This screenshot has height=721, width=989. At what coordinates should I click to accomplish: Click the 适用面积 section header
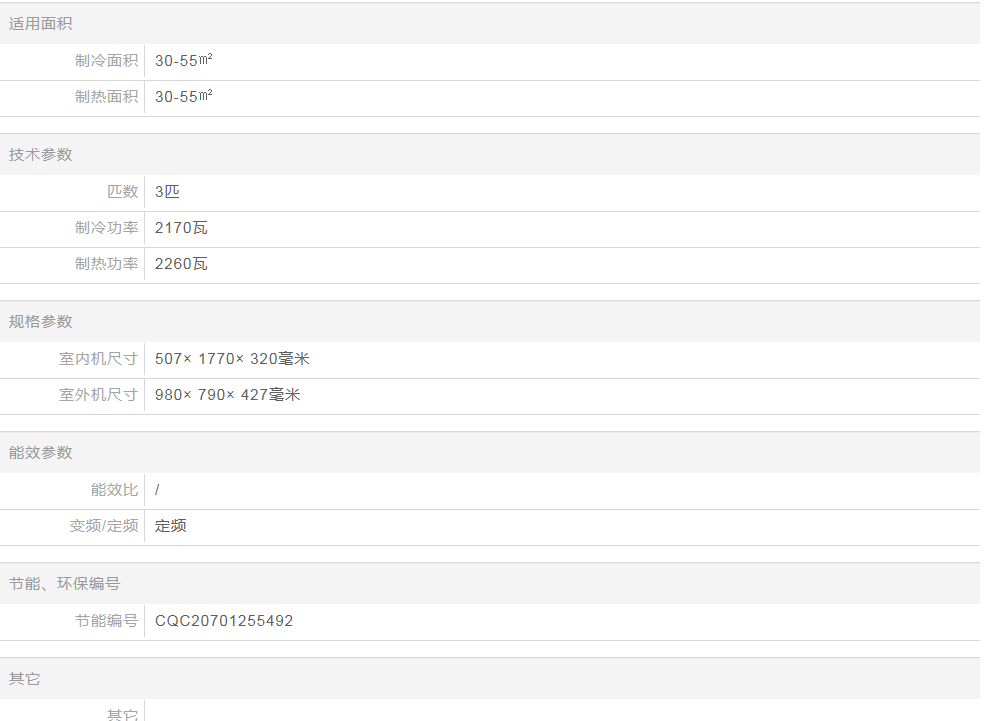coord(41,24)
